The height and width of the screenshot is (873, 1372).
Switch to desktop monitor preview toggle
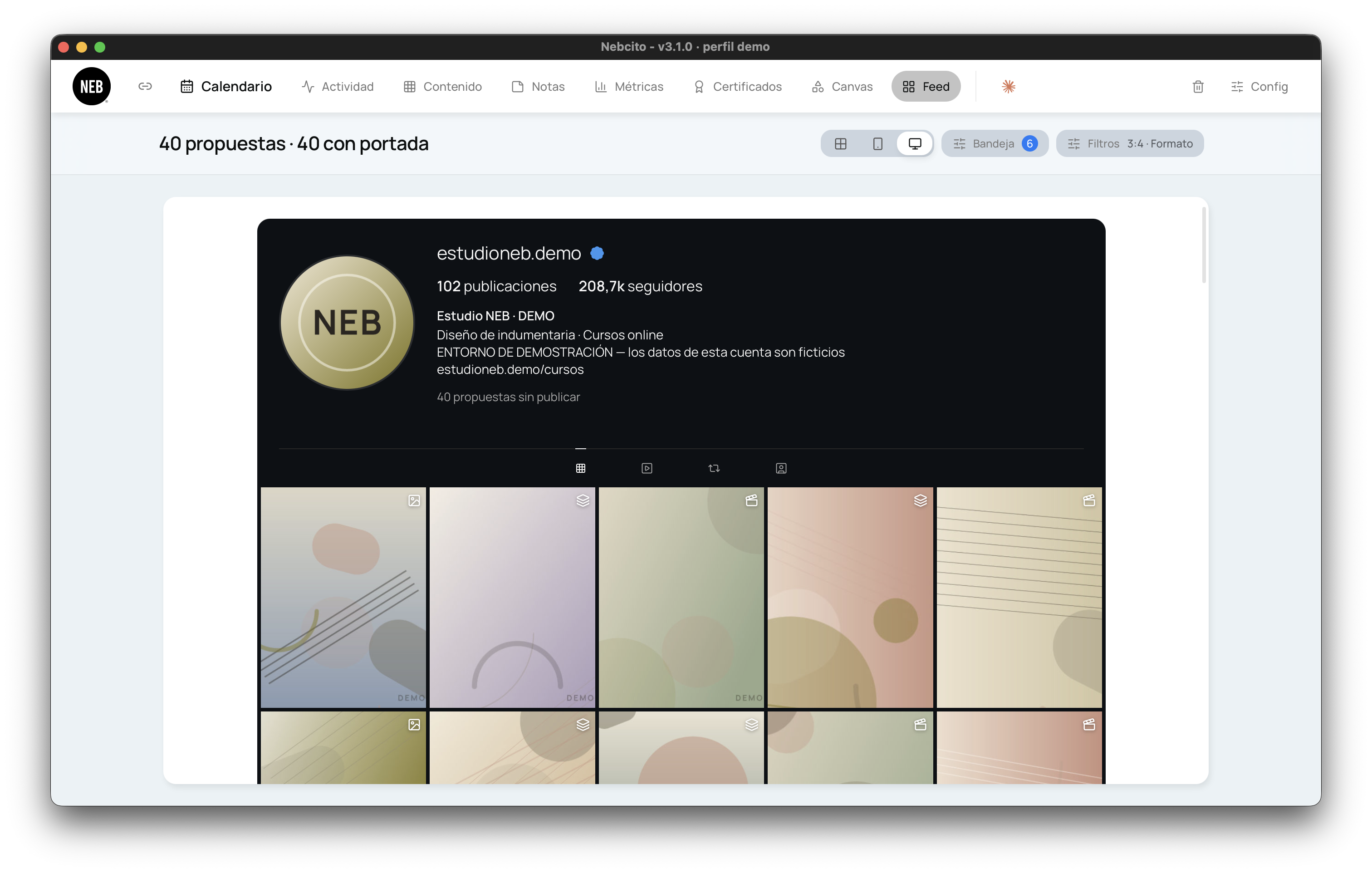pos(915,143)
